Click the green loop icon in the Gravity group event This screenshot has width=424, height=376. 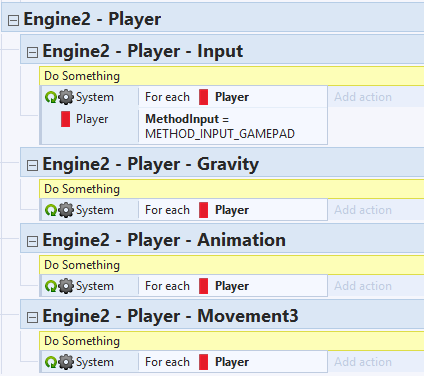coord(51,210)
